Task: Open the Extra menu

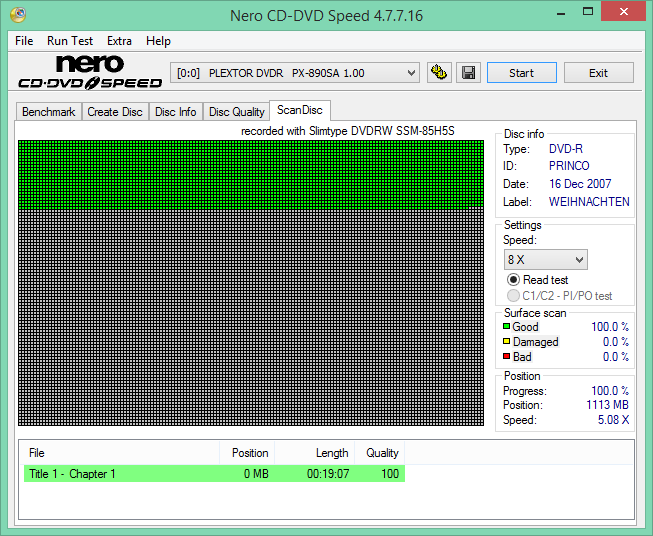Action: coord(120,41)
